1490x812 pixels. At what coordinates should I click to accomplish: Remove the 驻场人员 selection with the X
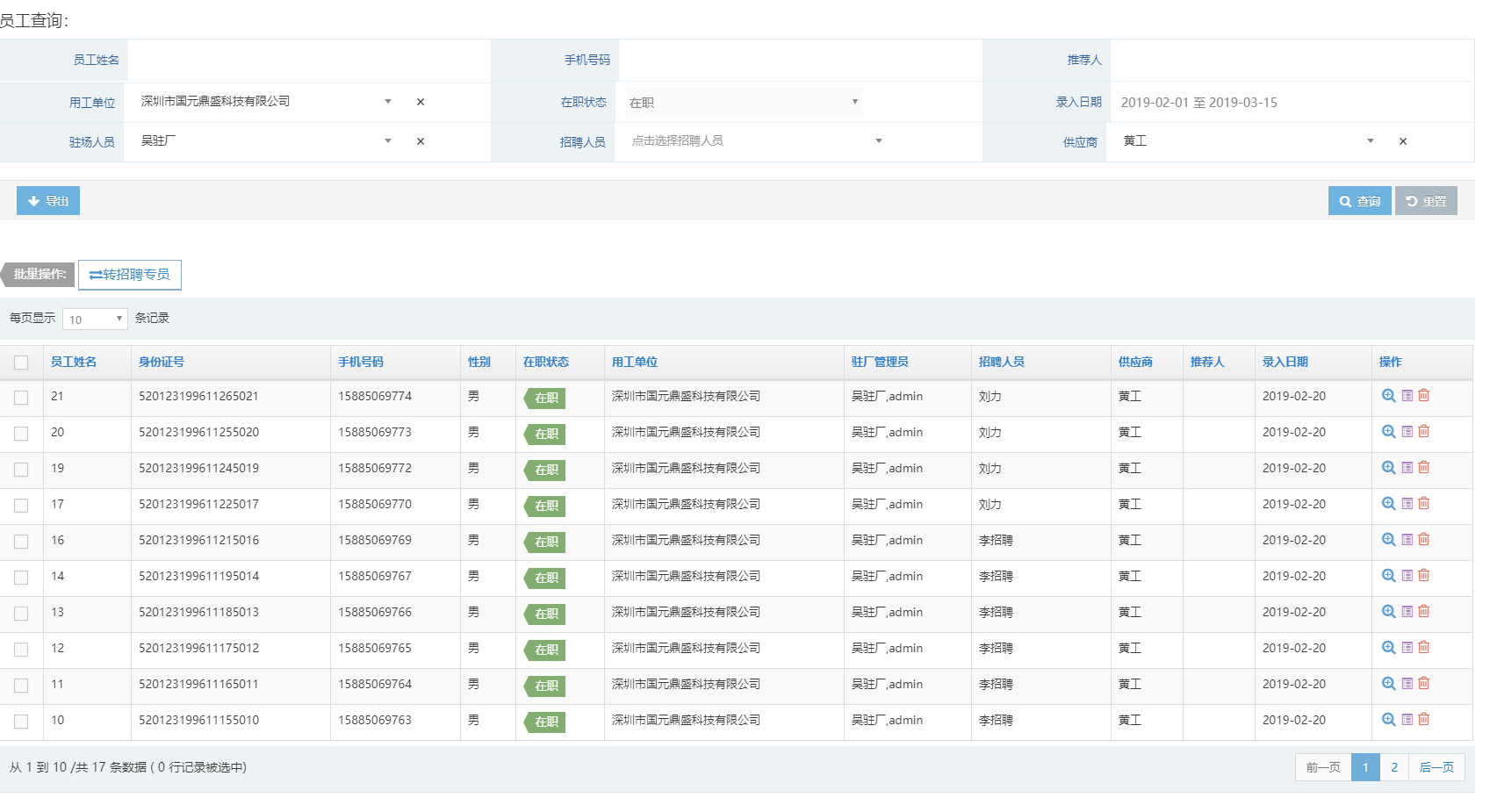pyautogui.click(x=421, y=141)
